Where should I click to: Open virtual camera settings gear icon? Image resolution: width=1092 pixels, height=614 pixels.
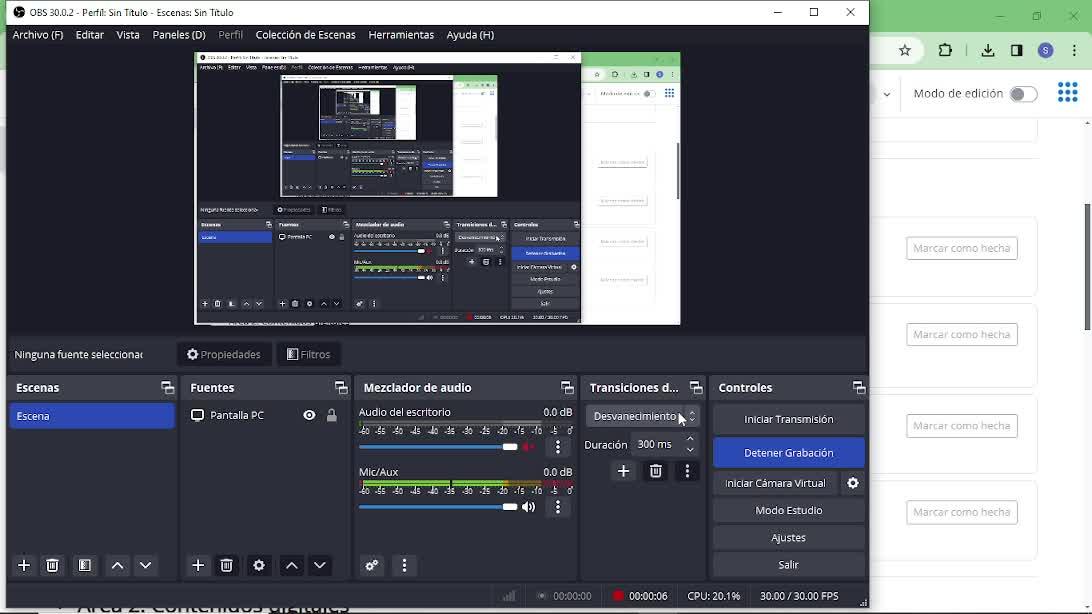pyautogui.click(x=853, y=483)
